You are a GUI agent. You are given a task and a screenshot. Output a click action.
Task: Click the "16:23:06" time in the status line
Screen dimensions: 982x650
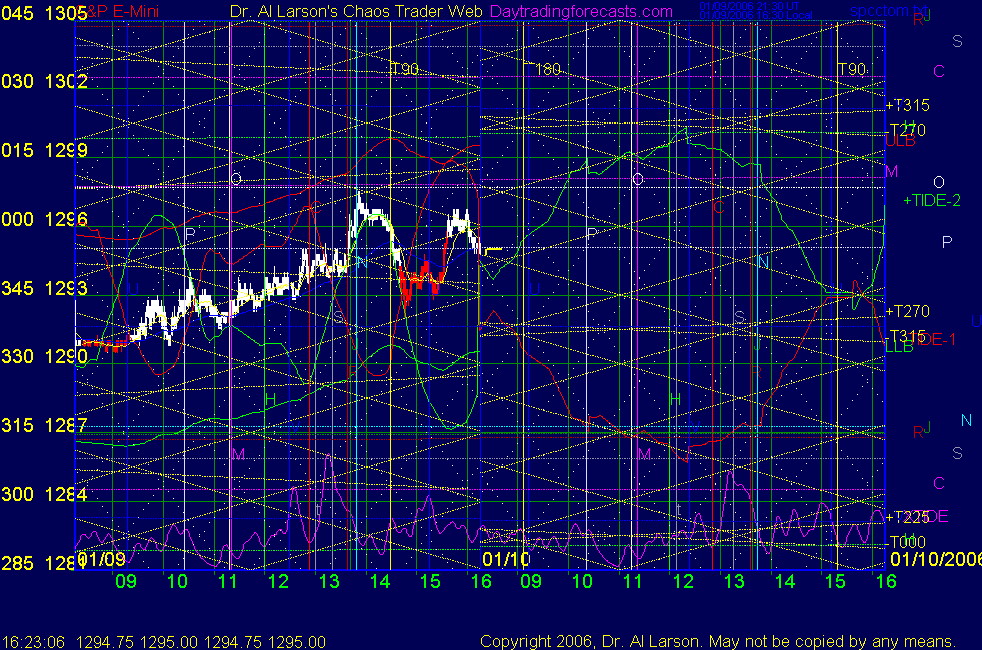click(33, 642)
